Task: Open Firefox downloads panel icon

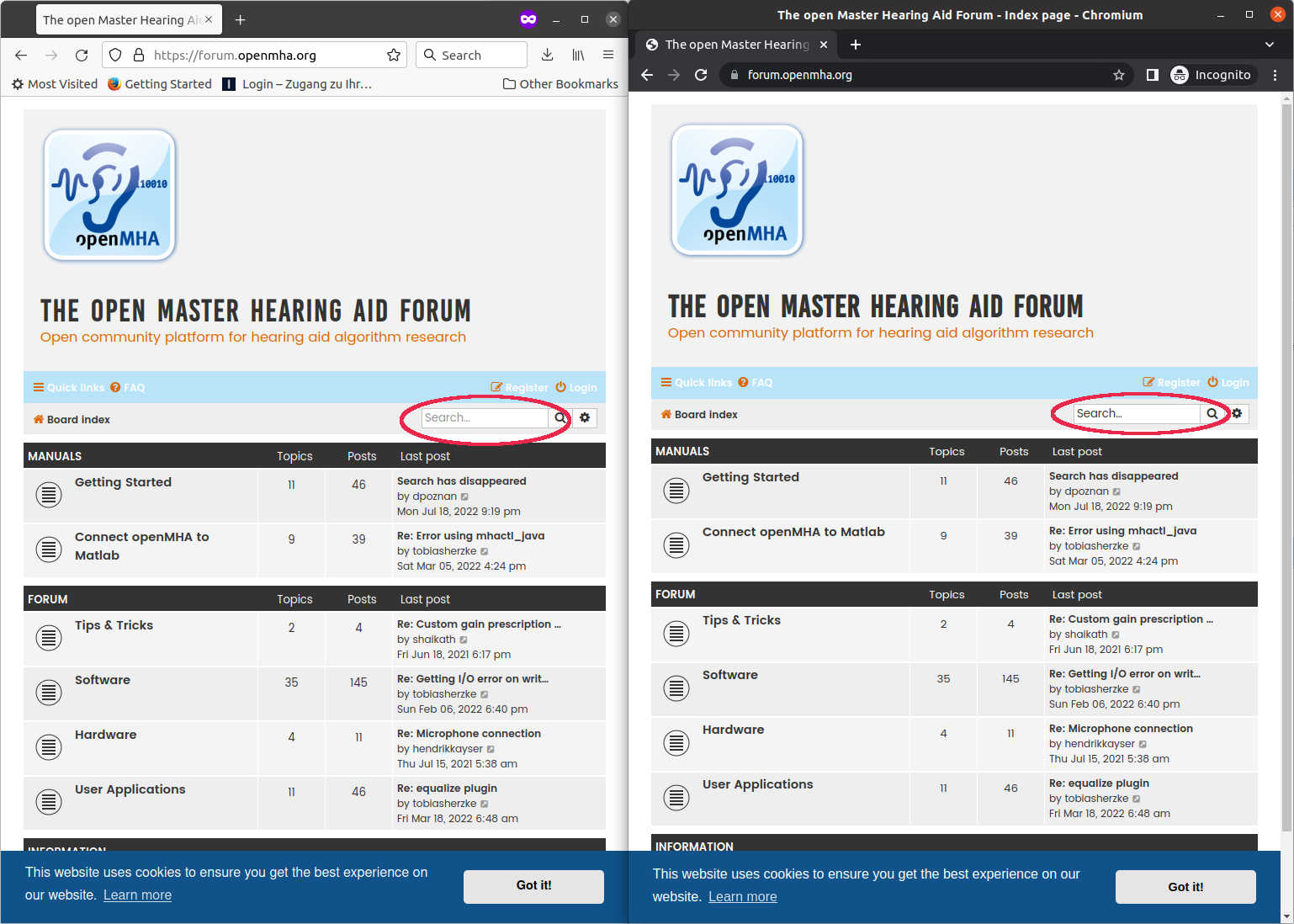Action: pos(547,55)
